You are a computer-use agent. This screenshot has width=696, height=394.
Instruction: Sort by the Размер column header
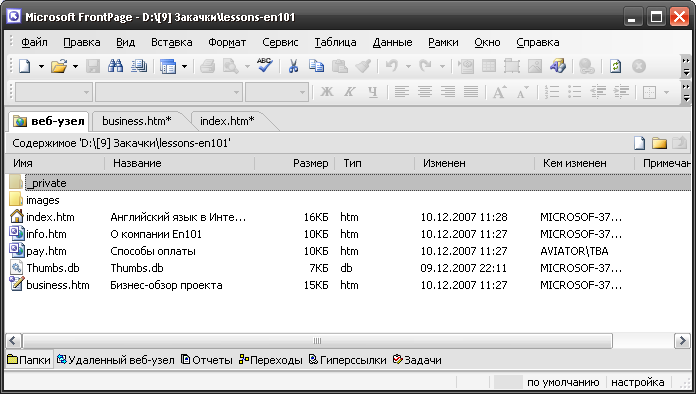coord(294,163)
